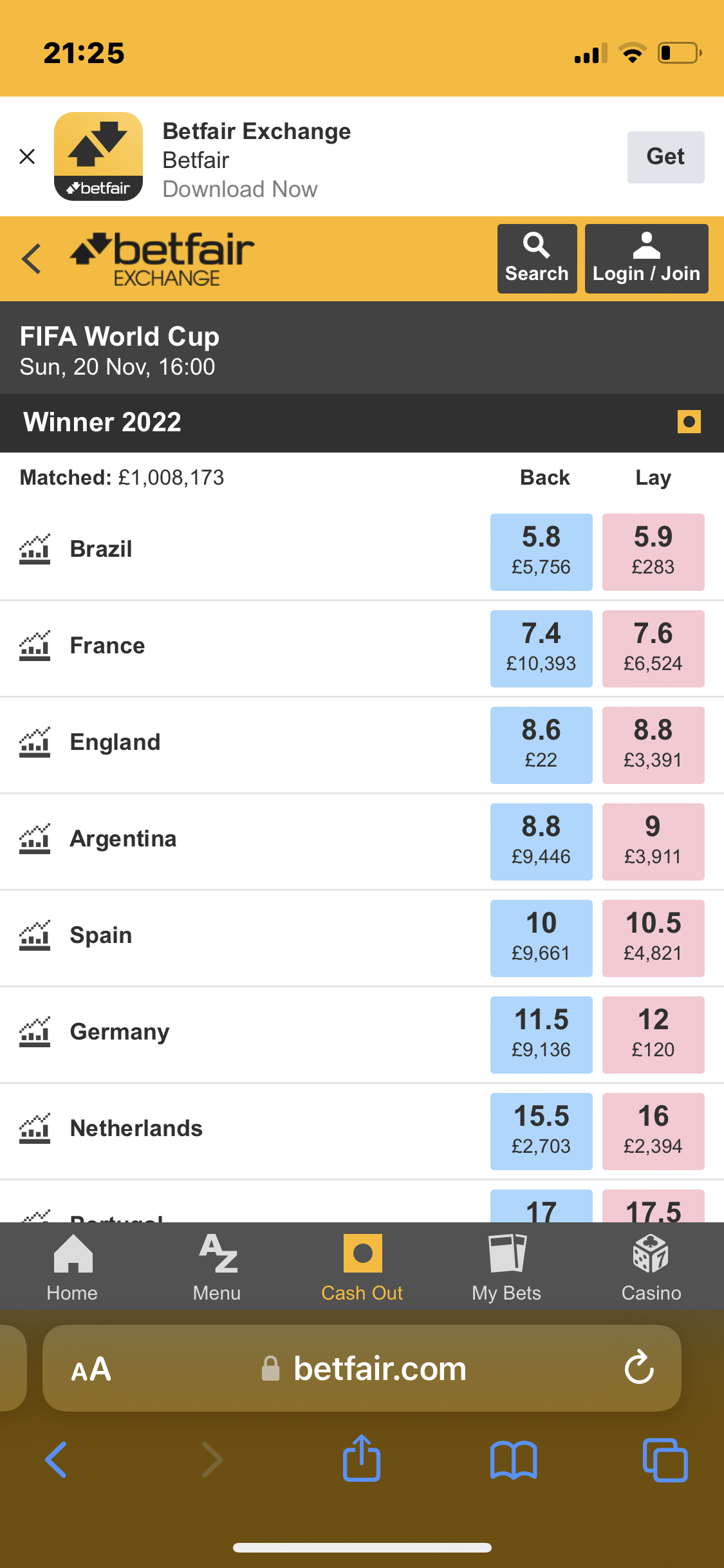Open the Brazil price graph icon
Screen dimensions: 724x1568
coord(35,549)
